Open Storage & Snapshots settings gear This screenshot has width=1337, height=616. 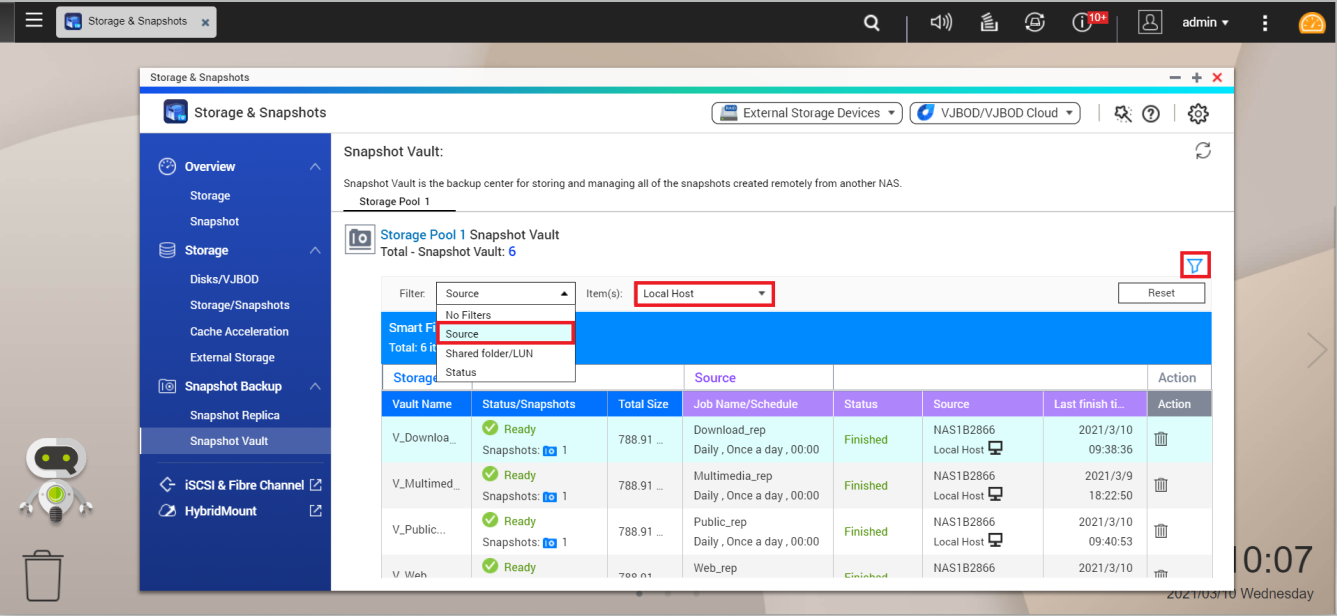1197,114
